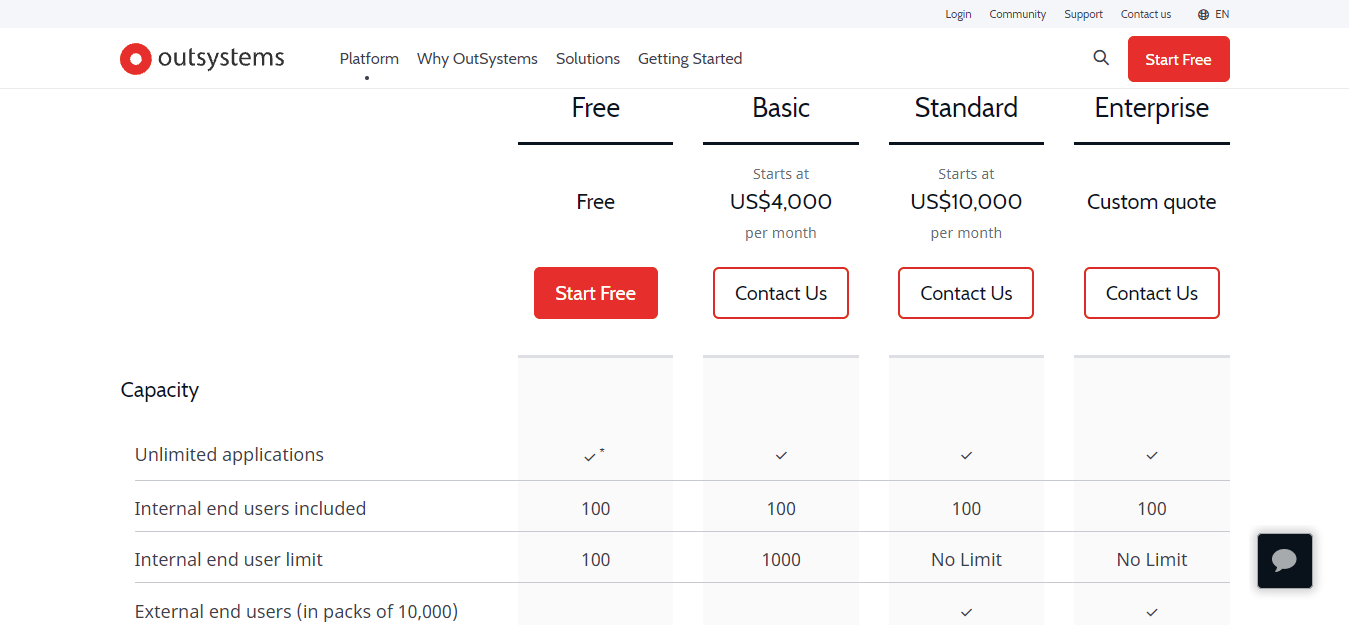Click Start Free under the Free plan

(596, 293)
